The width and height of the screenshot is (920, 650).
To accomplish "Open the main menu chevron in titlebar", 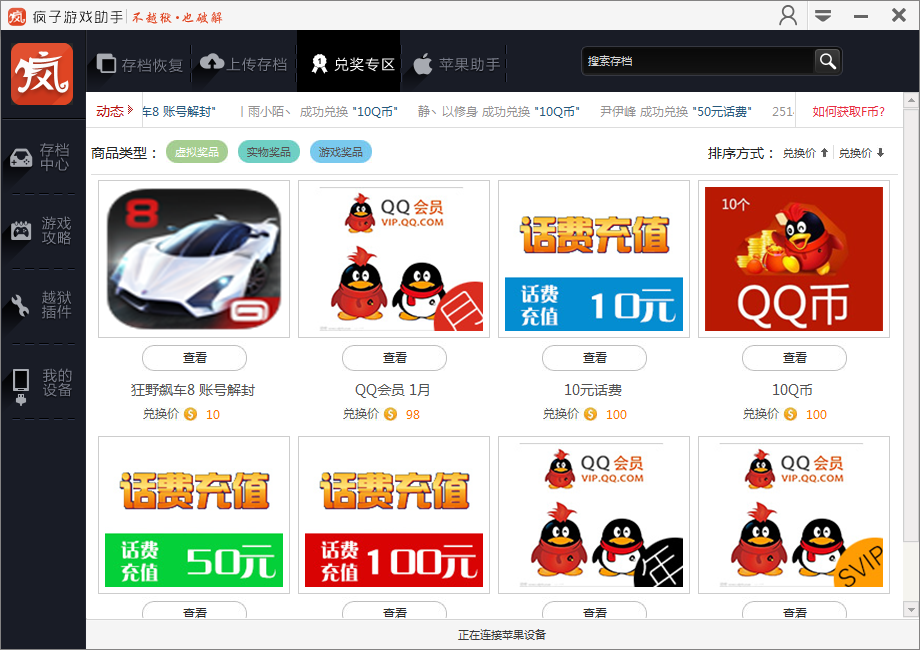I will coord(824,15).
